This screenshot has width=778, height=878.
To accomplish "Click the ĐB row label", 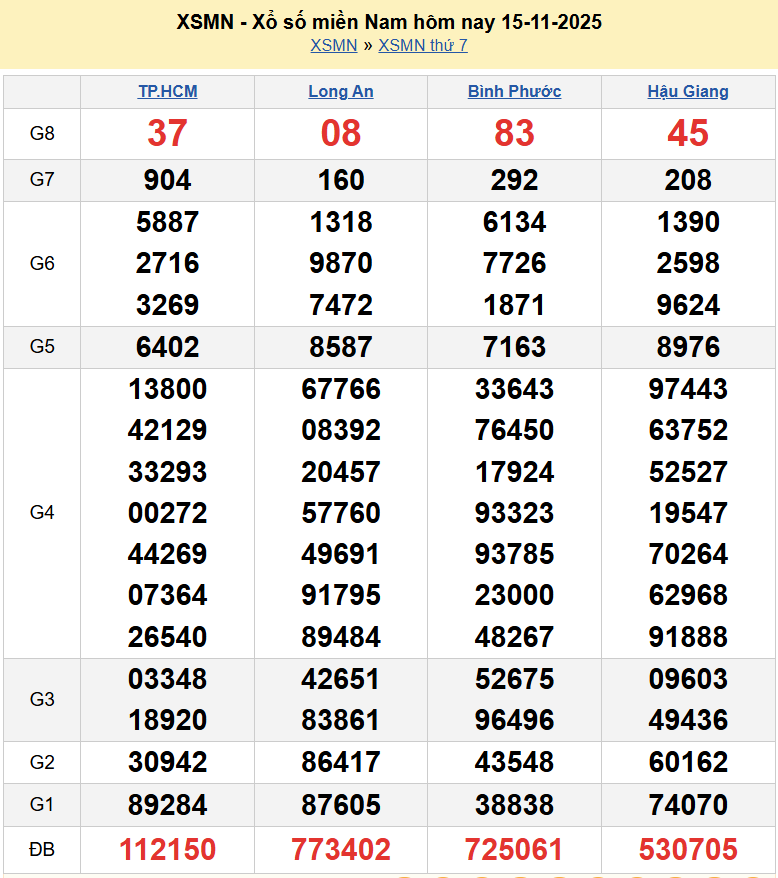I will pyautogui.click(x=42, y=850).
